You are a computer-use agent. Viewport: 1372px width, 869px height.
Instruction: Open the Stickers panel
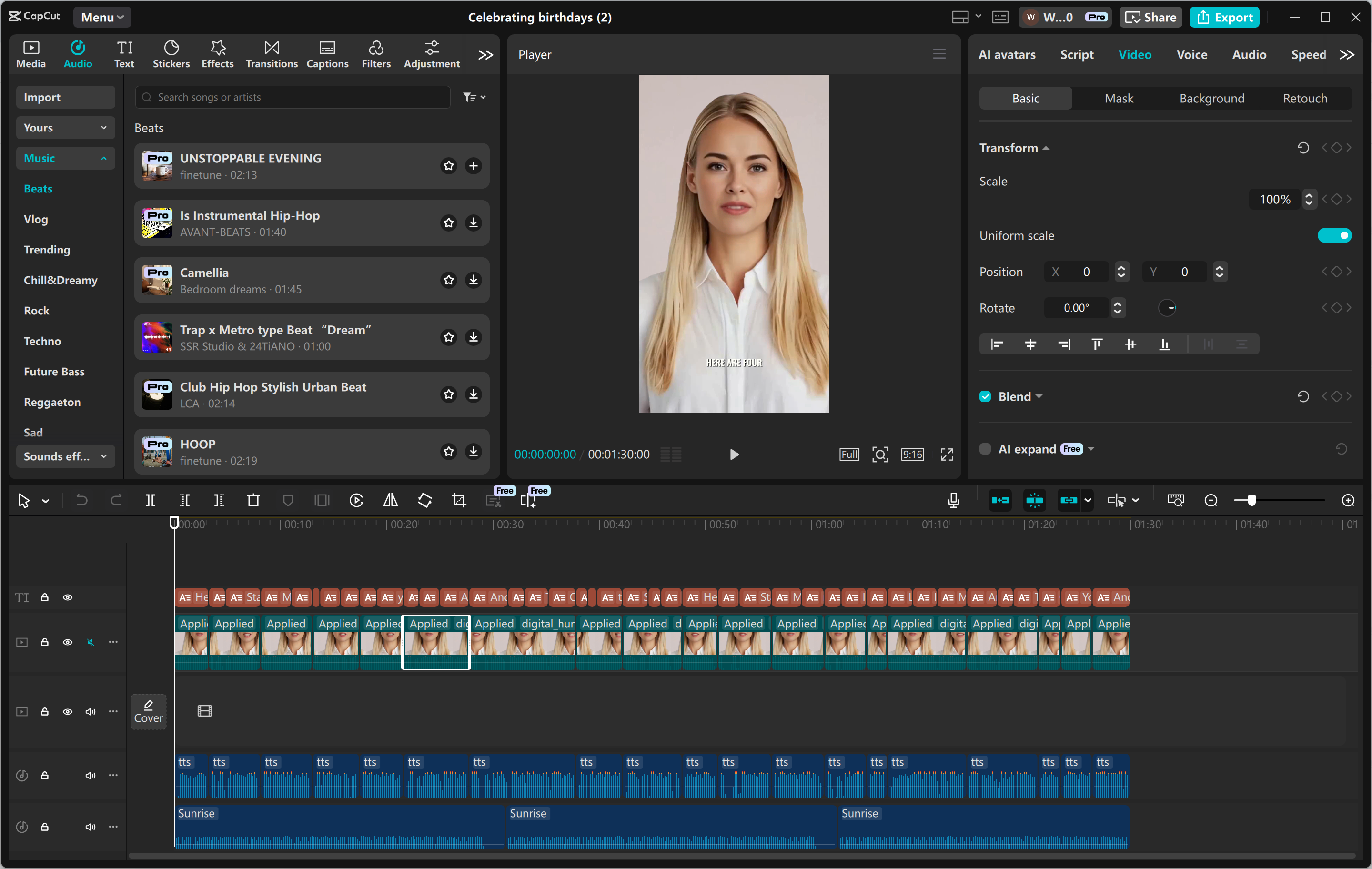tap(171, 55)
